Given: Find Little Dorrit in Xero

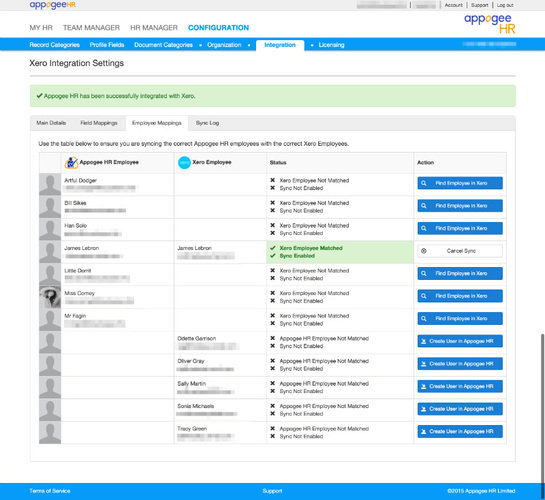Looking at the screenshot, I should pos(460,273).
